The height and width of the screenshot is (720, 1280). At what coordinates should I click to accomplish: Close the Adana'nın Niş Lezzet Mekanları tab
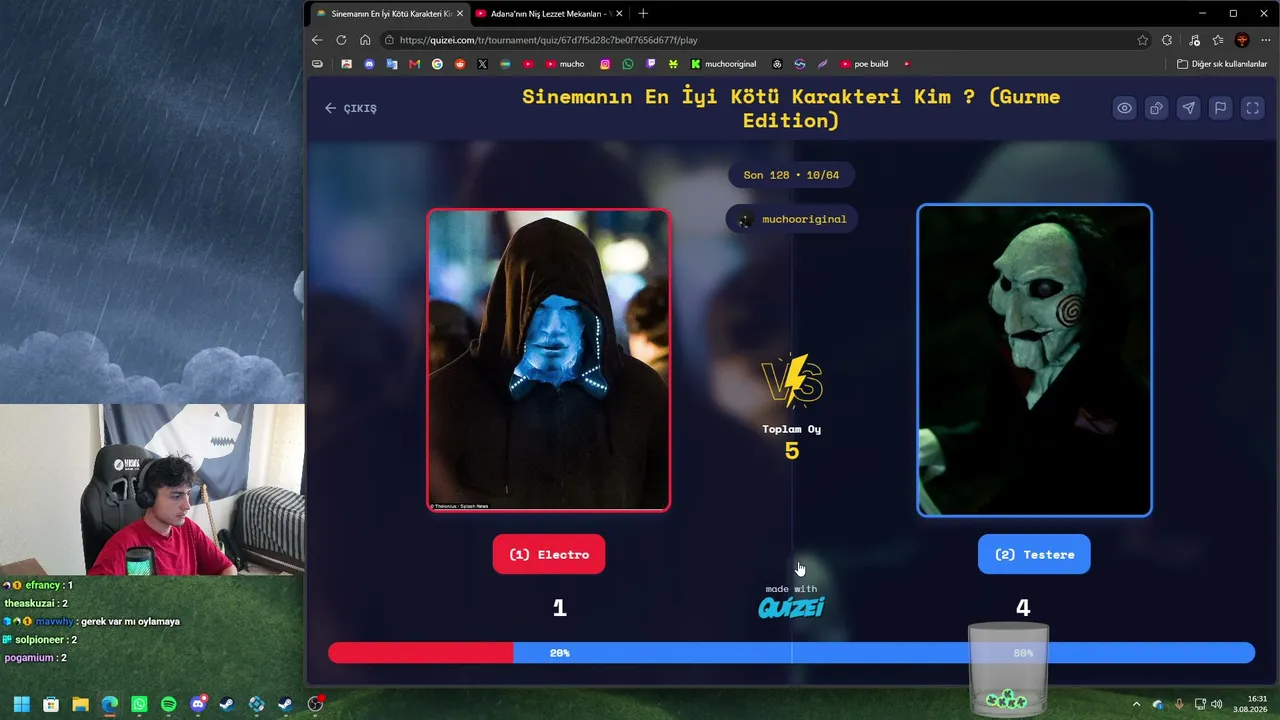[x=620, y=14]
